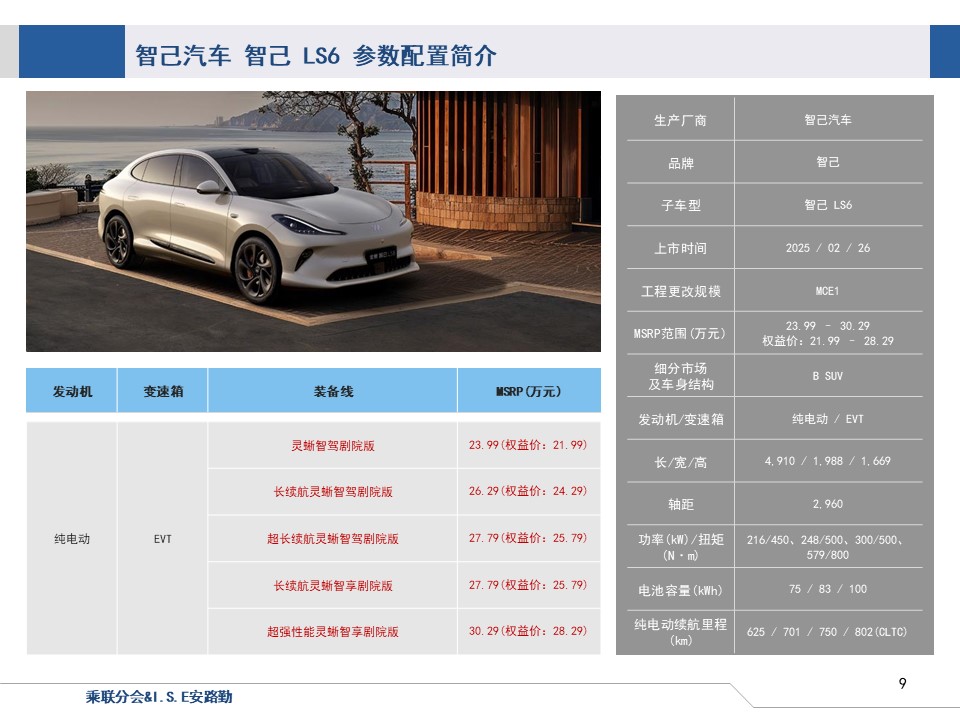Click trim name '长续航灵蜥智驾剧院版'
The width and height of the screenshot is (960, 720).
333,492
